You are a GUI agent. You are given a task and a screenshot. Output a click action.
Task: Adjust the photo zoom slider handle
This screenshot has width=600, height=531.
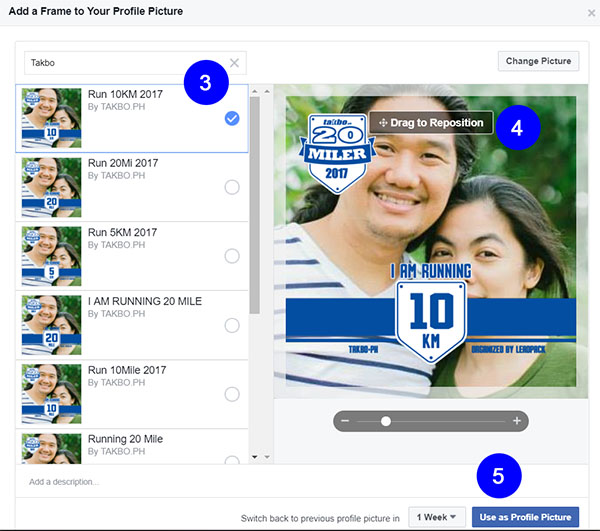pyautogui.click(x=385, y=421)
